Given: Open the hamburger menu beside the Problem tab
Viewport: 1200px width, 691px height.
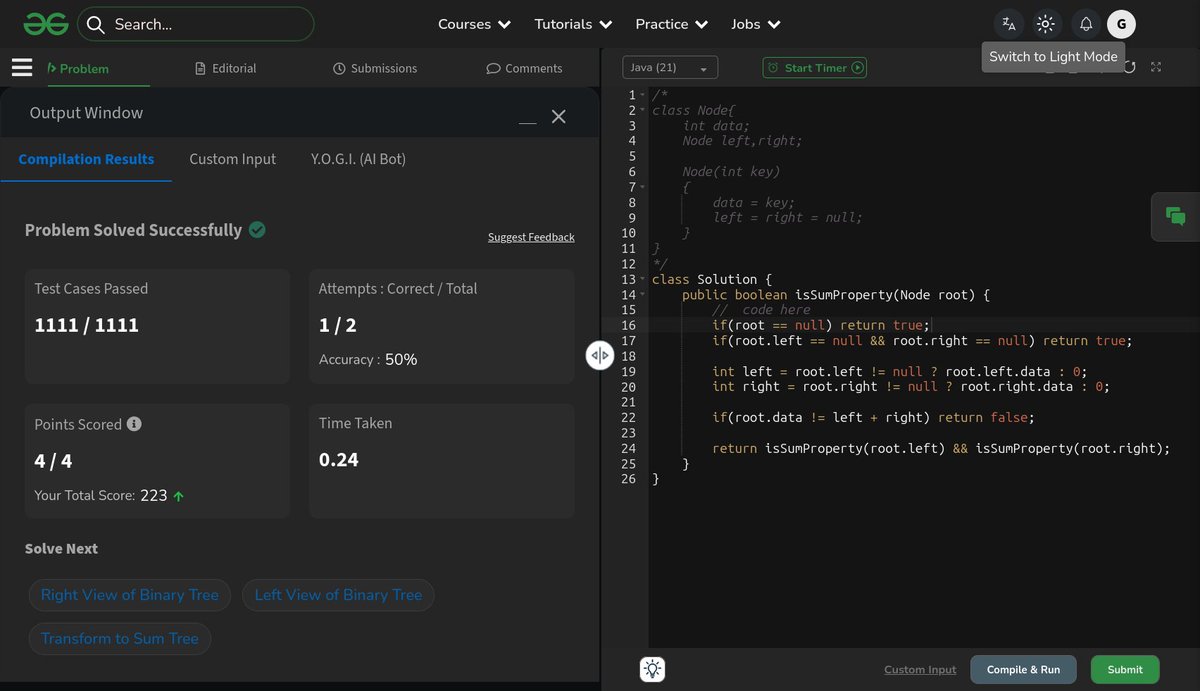Looking at the screenshot, I should point(22,68).
